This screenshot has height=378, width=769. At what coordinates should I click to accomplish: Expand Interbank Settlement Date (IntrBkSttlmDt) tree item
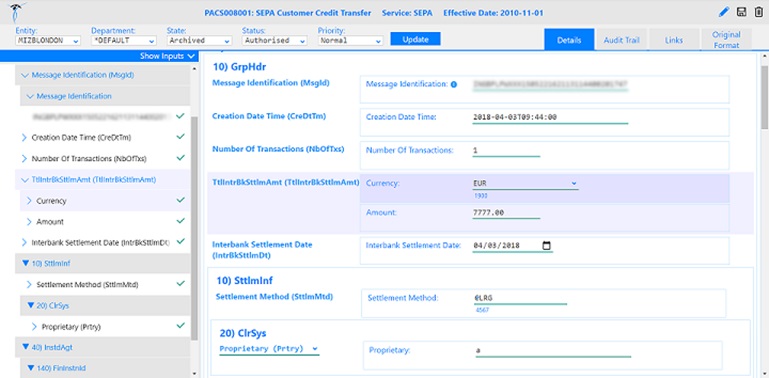pos(25,243)
